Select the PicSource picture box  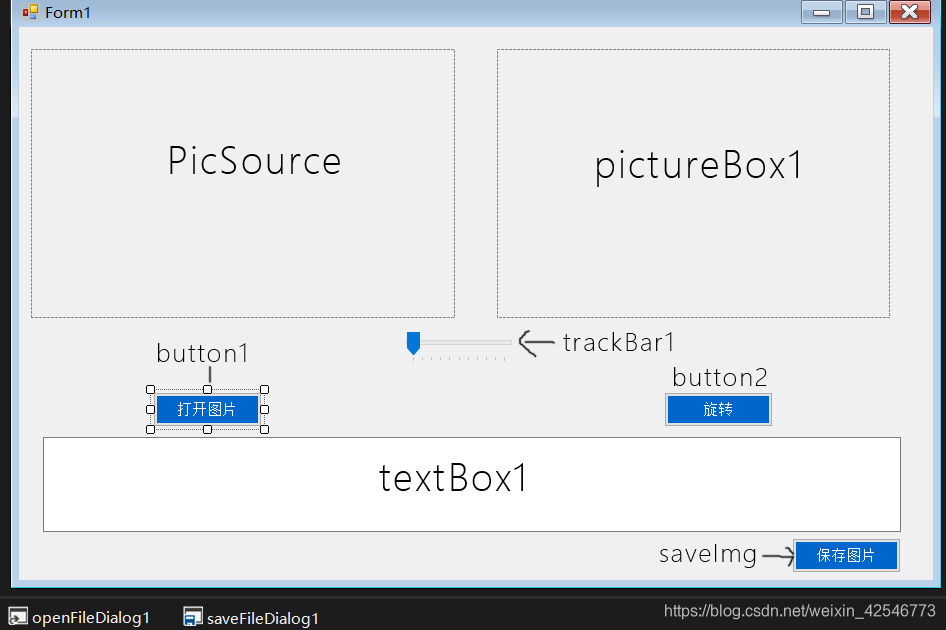[x=243, y=183]
